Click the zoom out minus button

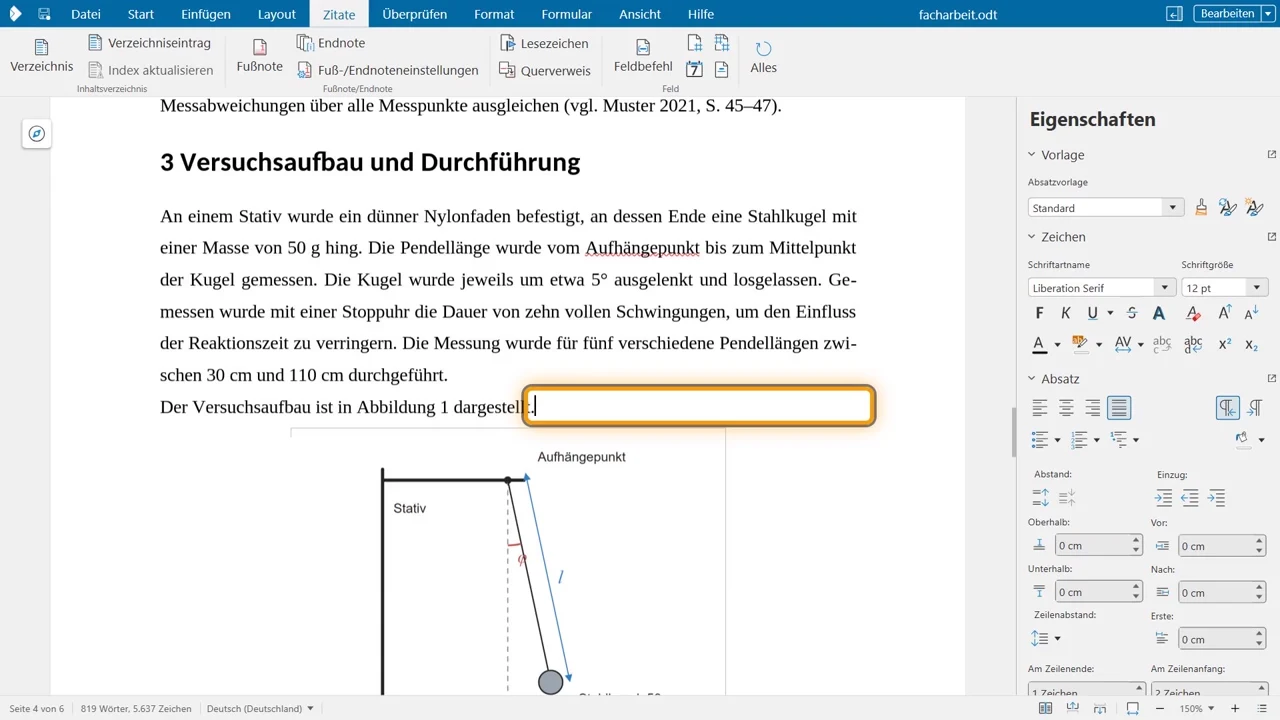pyautogui.click(x=1160, y=708)
